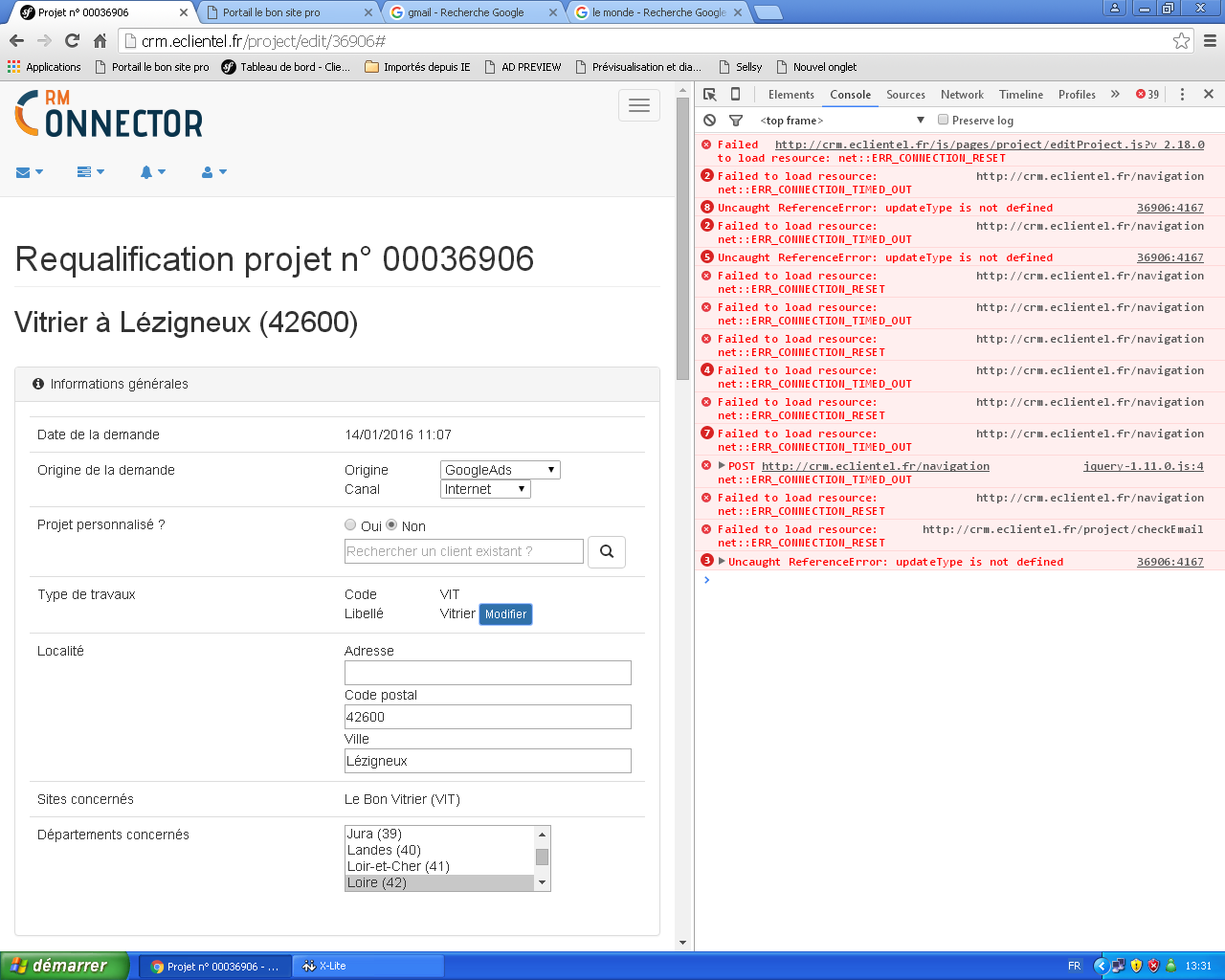The image size is (1225, 980).
Task: Open the list menu dropdown in CRM navbar
Action: (90, 172)
